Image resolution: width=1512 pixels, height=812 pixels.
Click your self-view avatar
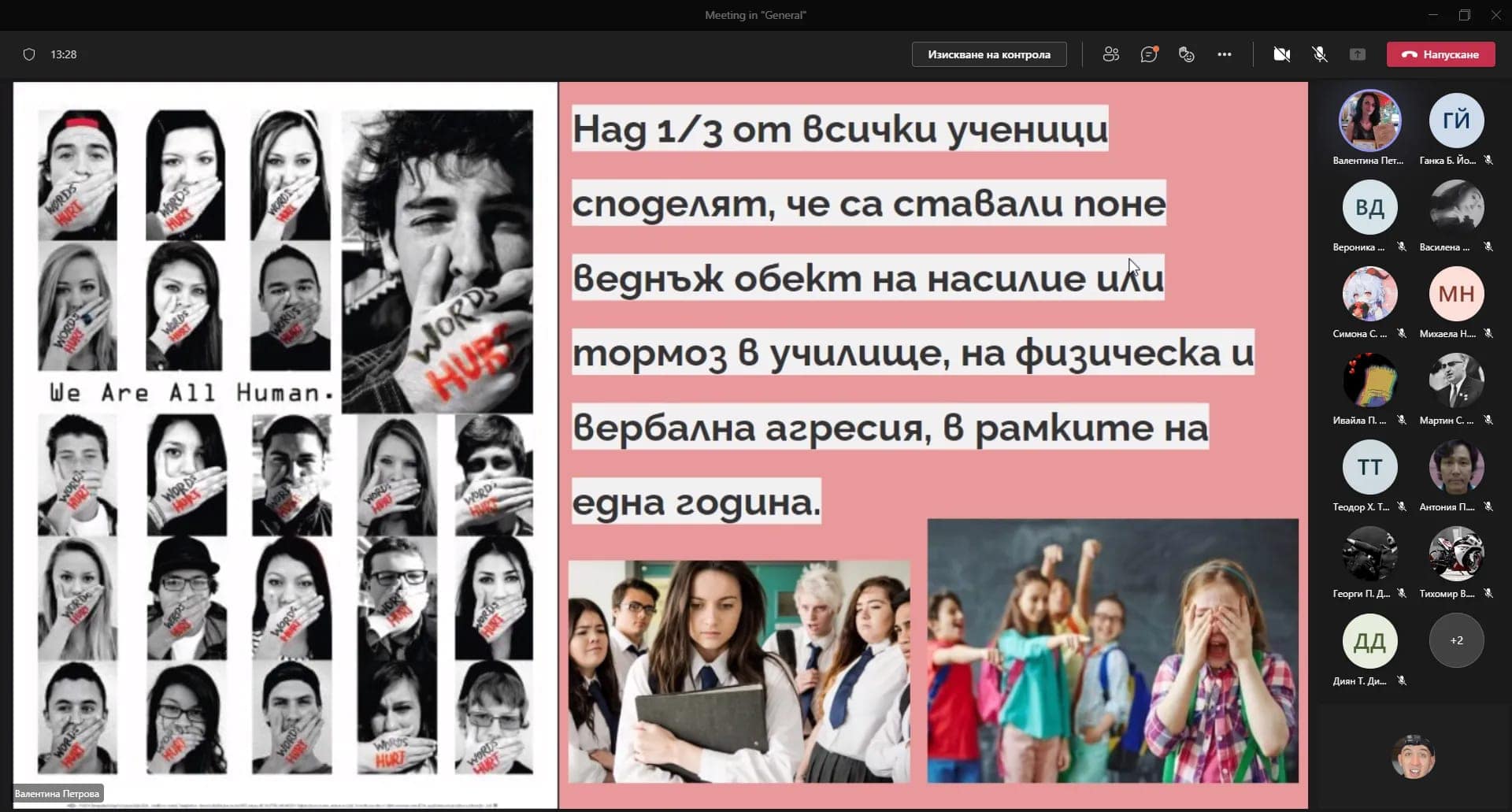(x=1414, y=757)
